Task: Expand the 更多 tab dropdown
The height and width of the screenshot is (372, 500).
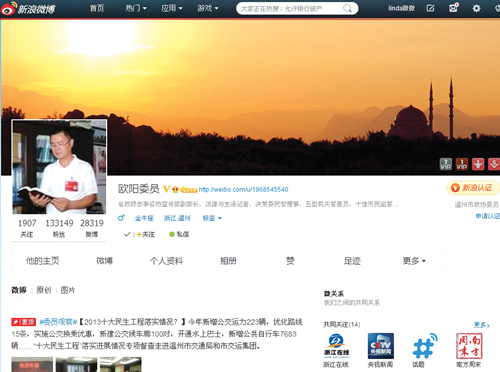Action: (x=414, y=261)
